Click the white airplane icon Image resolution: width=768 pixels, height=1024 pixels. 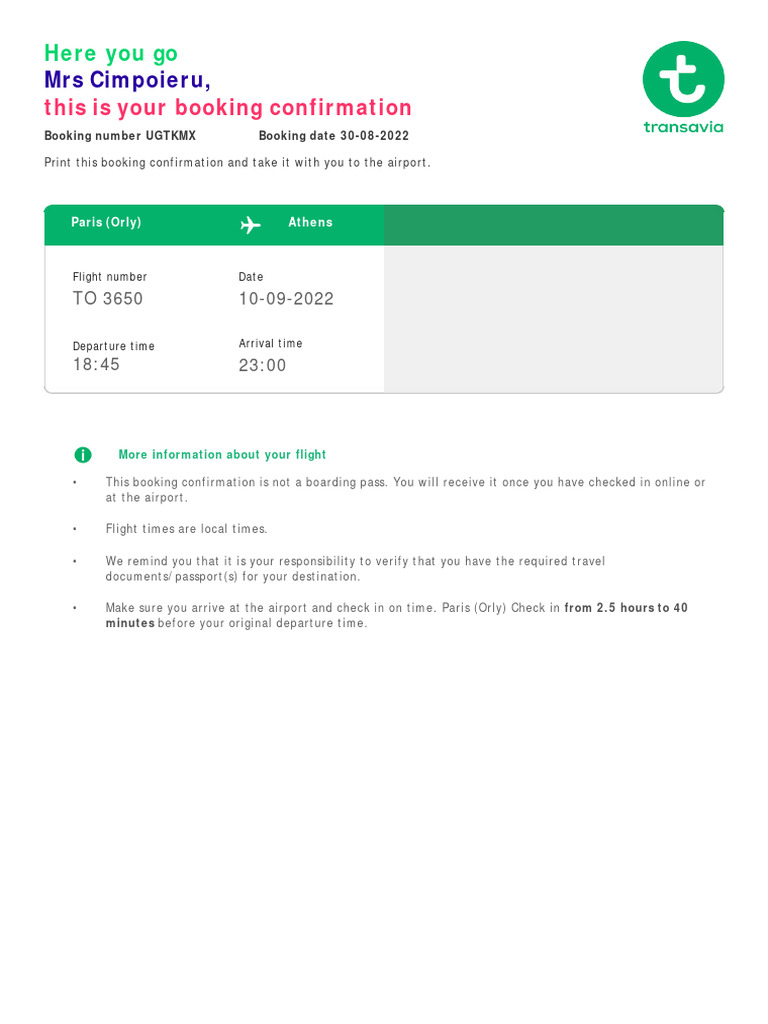(x=250, y=224)
